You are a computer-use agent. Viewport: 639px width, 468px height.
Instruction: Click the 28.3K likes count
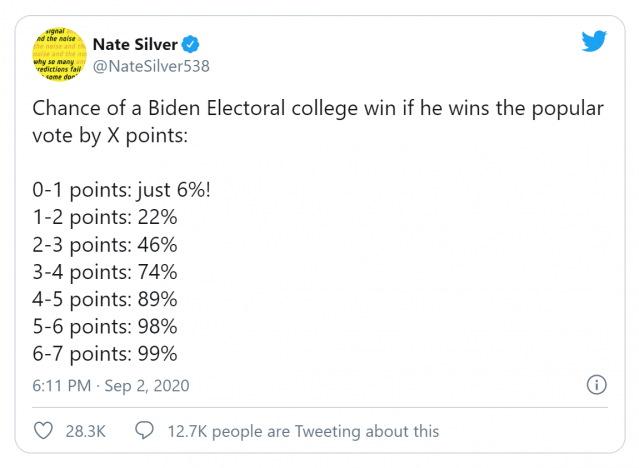coord(86,431)
